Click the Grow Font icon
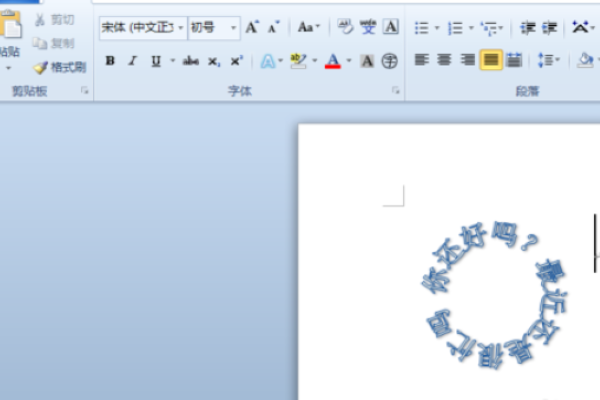600x400 pixels. point(252,28)
